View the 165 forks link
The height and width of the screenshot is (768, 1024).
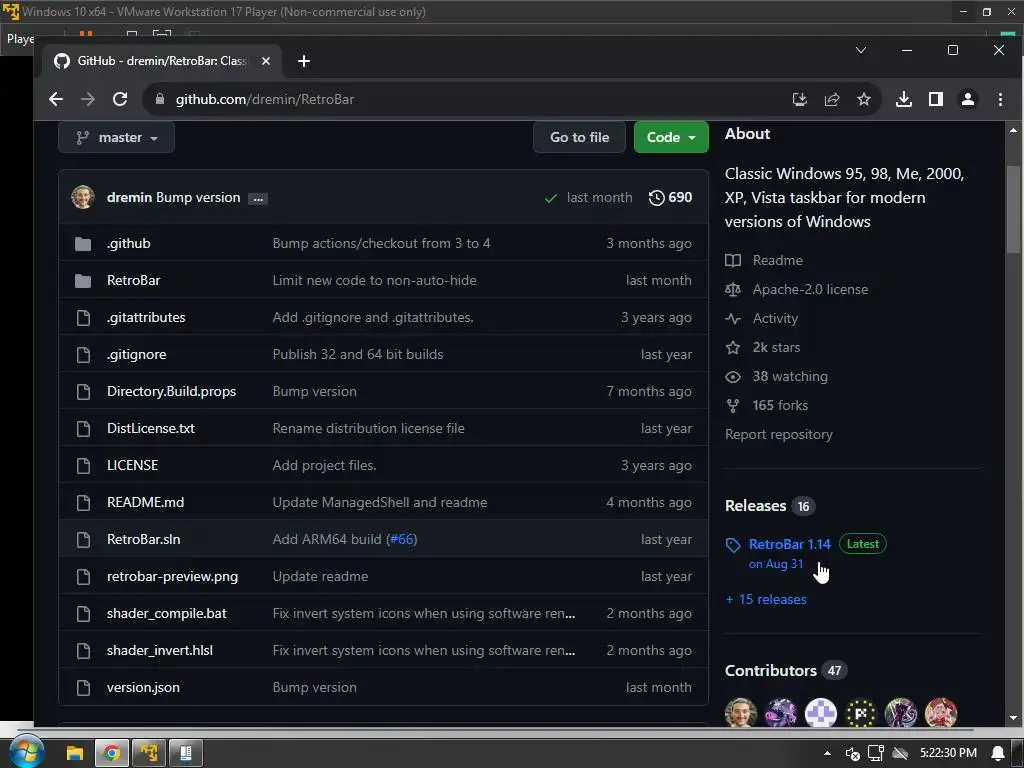pyautogui.click(x=767, y=406)
